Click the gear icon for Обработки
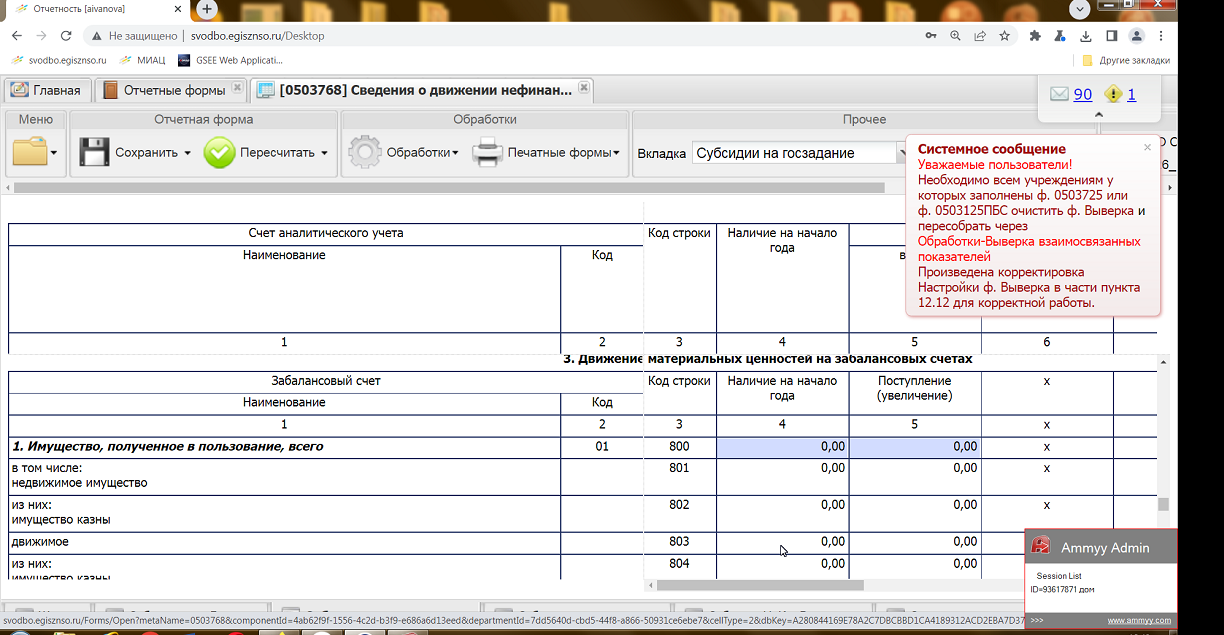 coord(365,153)
